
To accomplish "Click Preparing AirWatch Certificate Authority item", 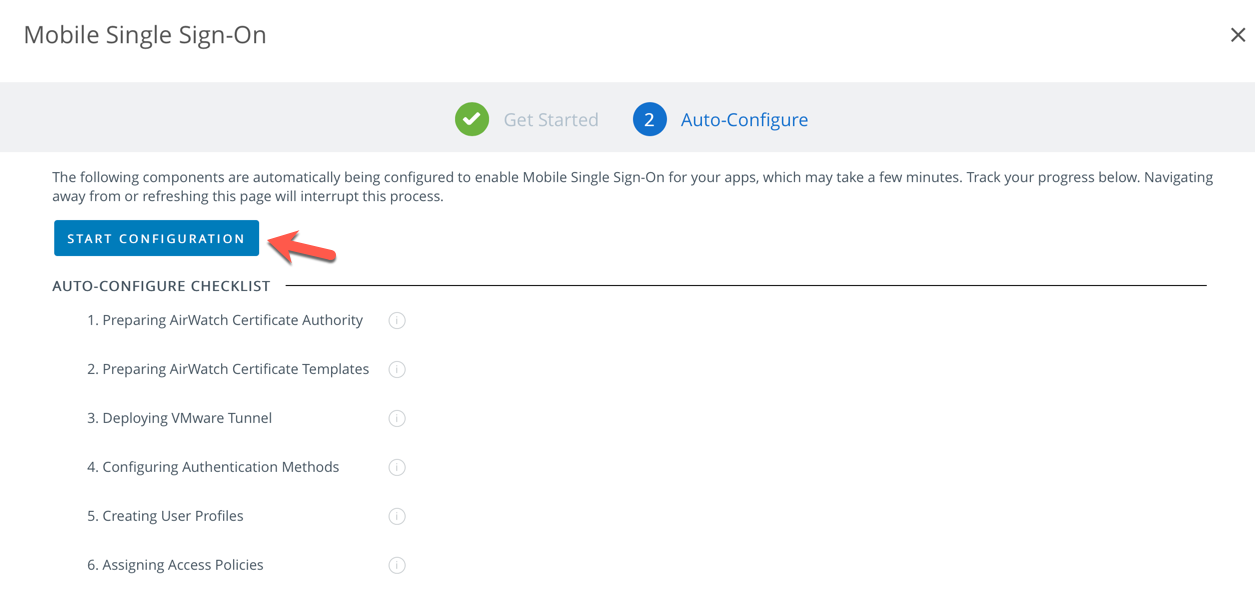I will [x=225, y=320].
